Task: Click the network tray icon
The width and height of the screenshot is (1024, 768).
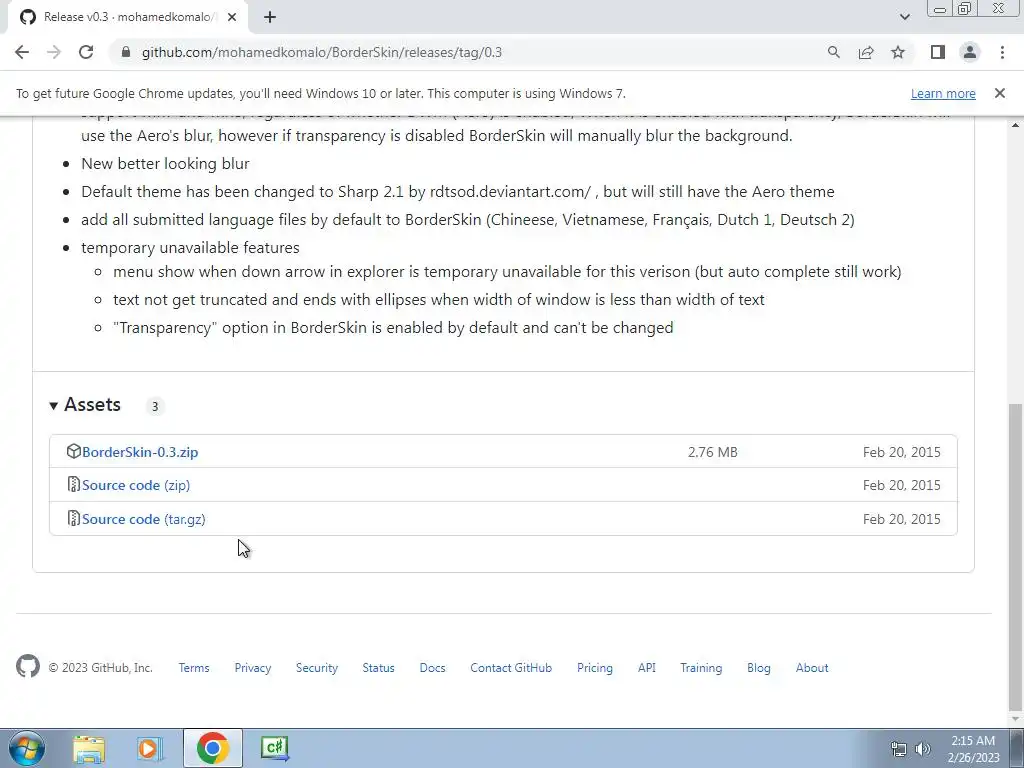Action: point(899,749)
